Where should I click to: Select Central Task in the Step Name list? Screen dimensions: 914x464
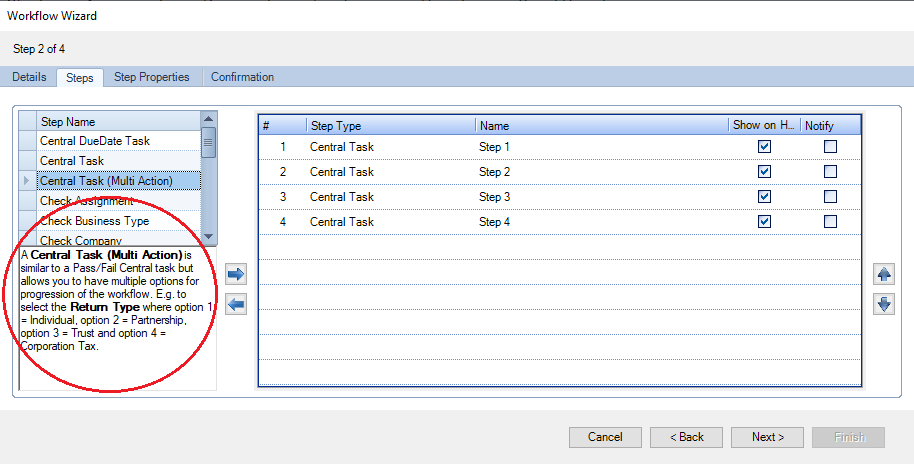[x=119, y=161]
